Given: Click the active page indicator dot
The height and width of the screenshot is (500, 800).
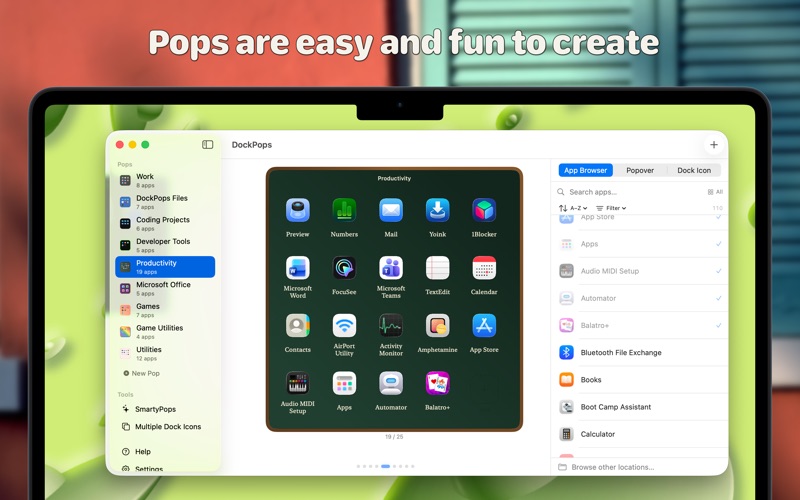Looking at the screenshot, I should (385, 466).
